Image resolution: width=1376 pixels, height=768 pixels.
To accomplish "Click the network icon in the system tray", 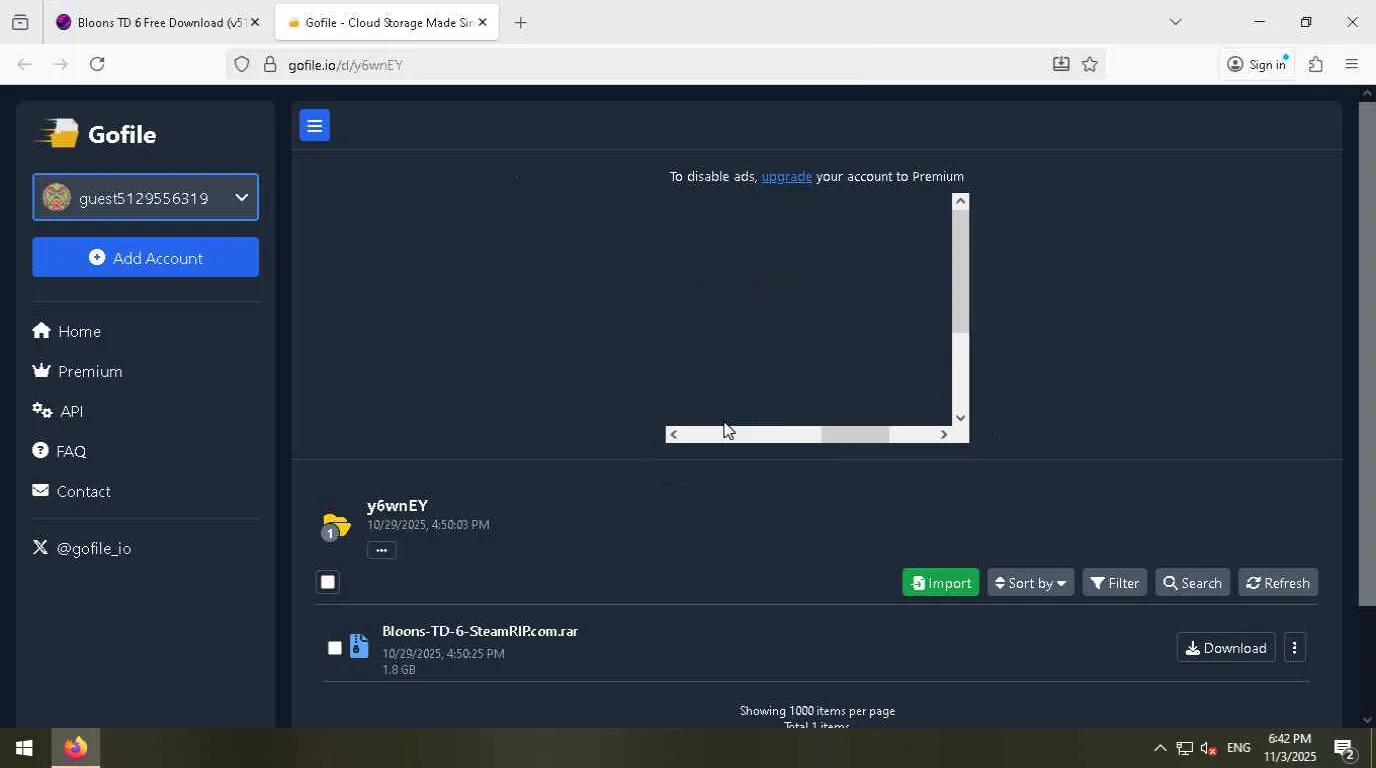I will [1185, 748].
